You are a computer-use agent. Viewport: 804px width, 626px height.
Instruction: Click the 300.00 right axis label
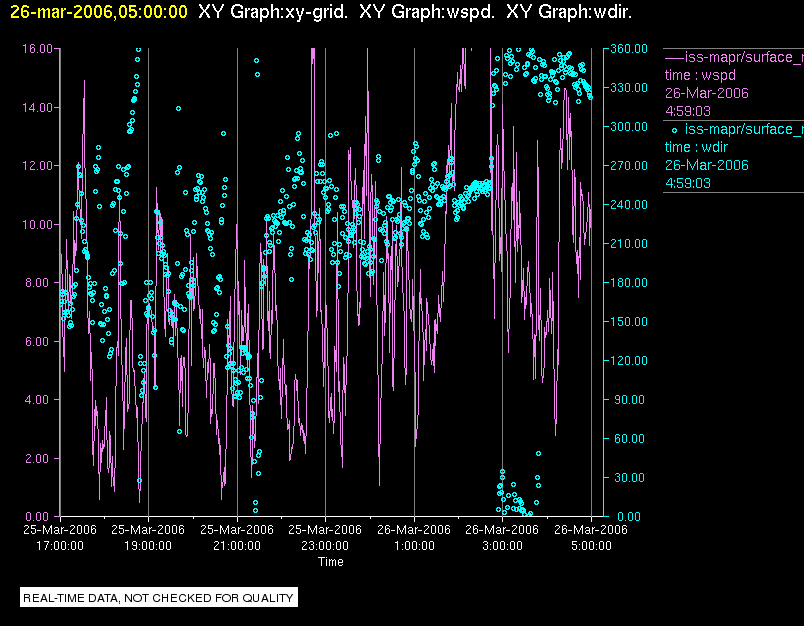[629, 127]
